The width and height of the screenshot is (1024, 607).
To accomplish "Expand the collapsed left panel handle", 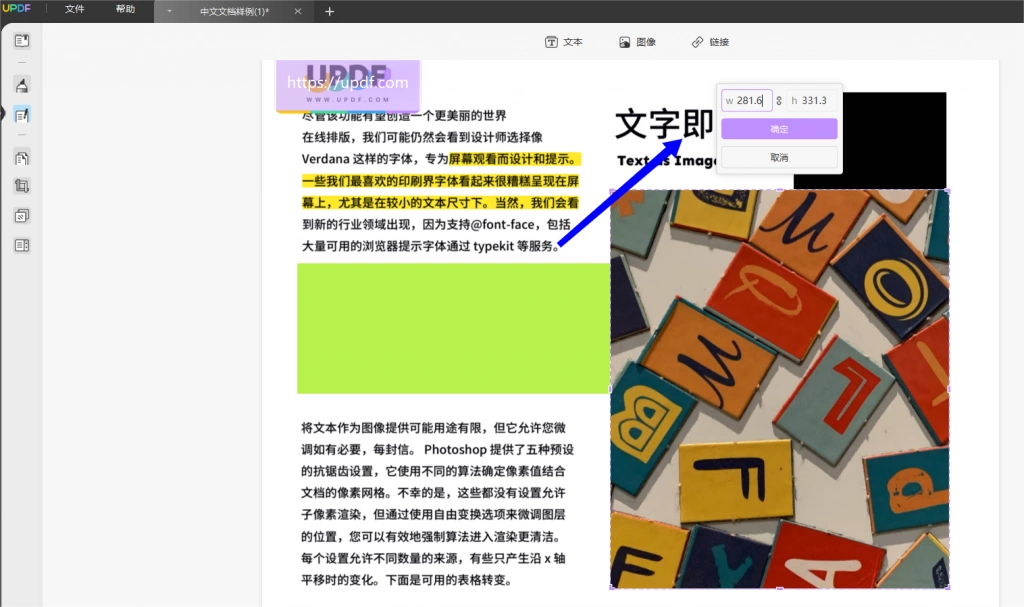I will pyautogui.click(x=3, y=114).
